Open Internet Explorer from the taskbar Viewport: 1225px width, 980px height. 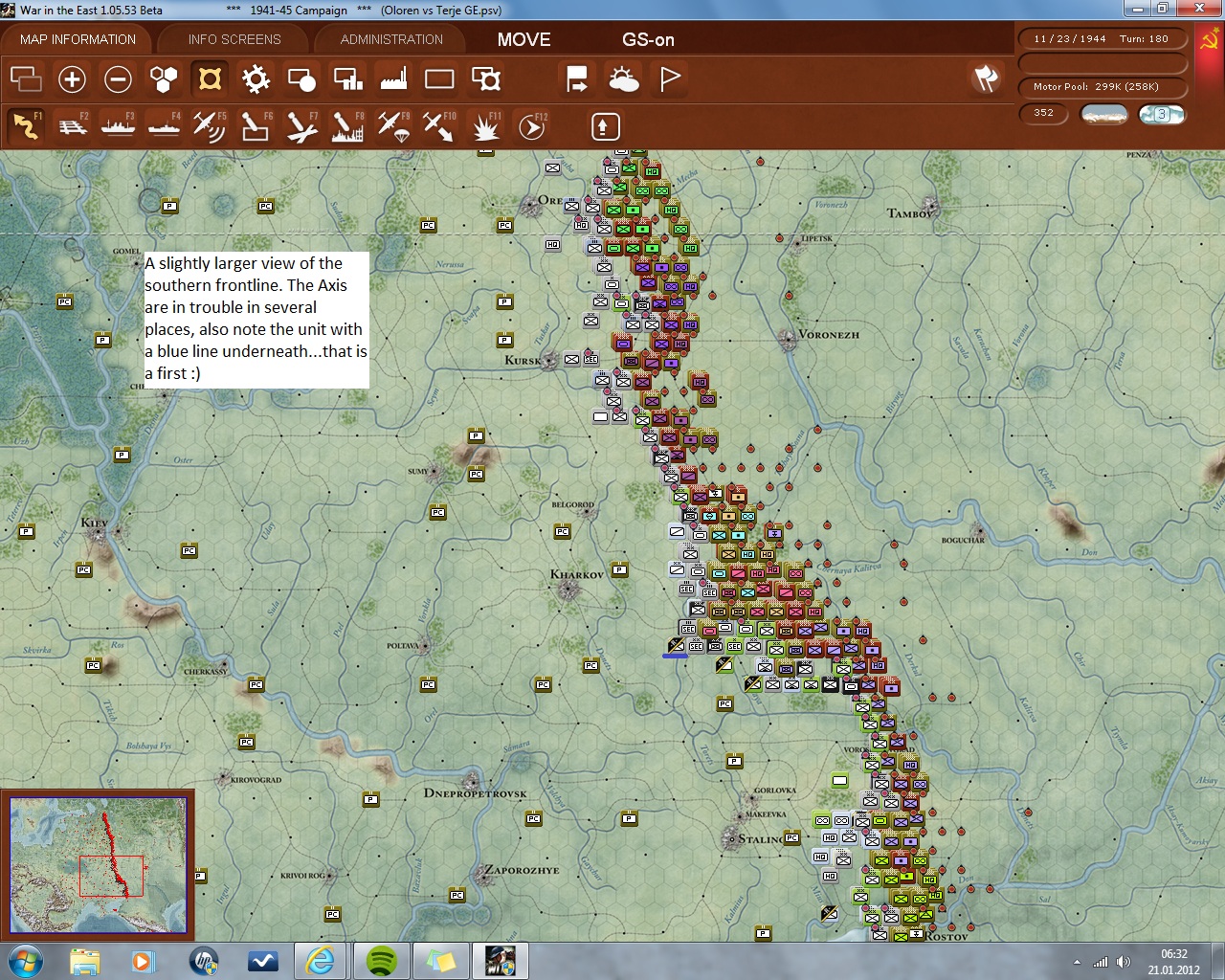321,961
